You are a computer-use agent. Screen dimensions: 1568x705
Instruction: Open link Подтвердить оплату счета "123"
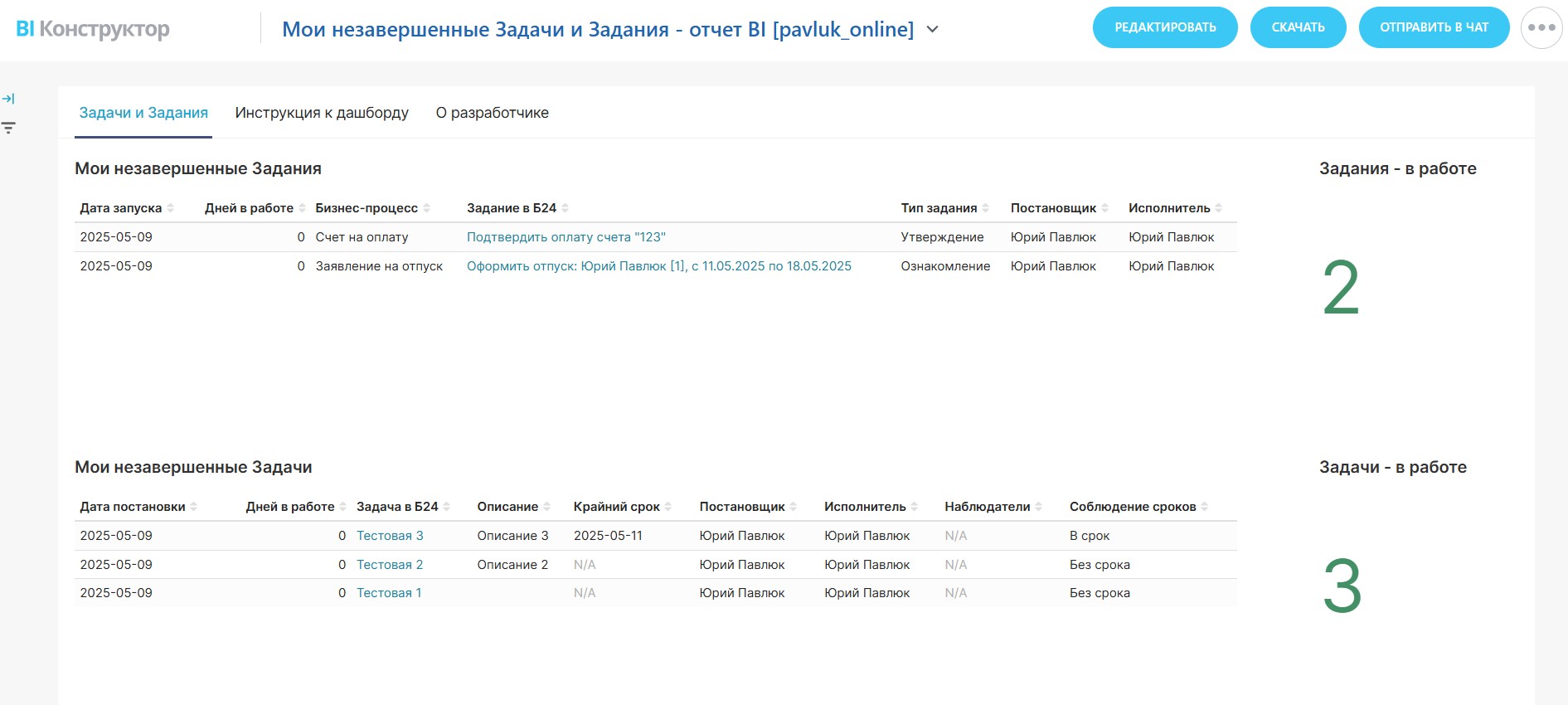tap(566, 237)
